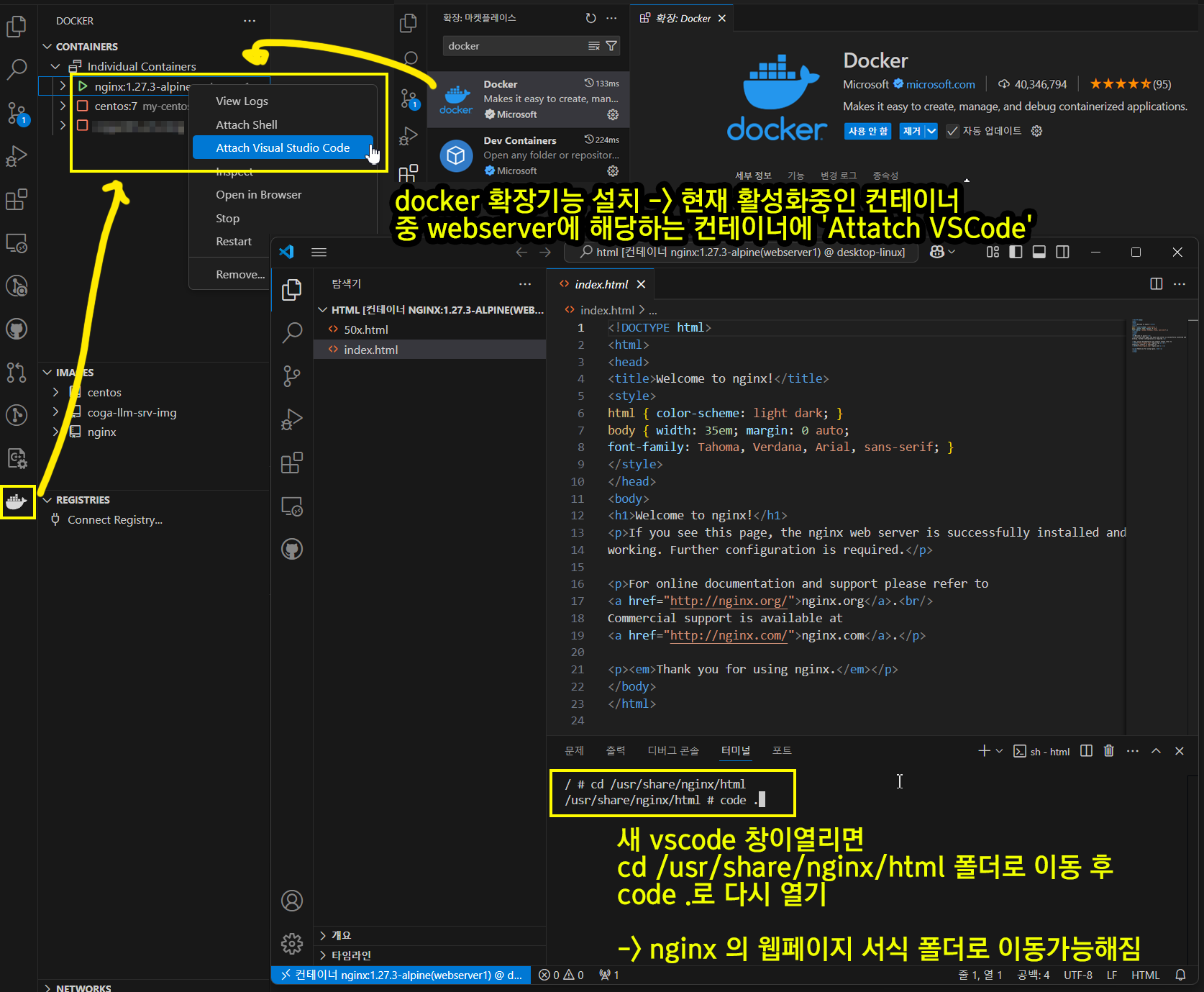1204x992 pixels.
Task: Split the index.html editor to the right
Action: click(1157, 284)
